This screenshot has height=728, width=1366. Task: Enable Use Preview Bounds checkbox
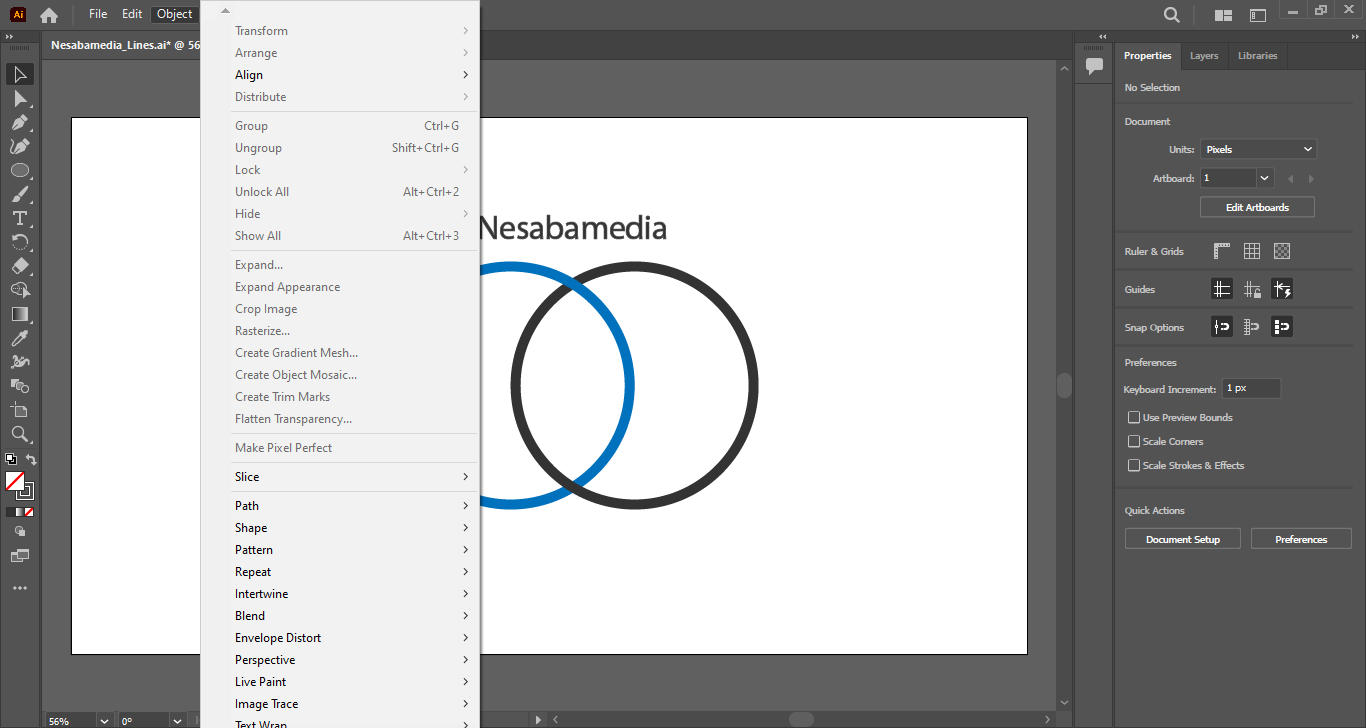(x=1134, y=418)
